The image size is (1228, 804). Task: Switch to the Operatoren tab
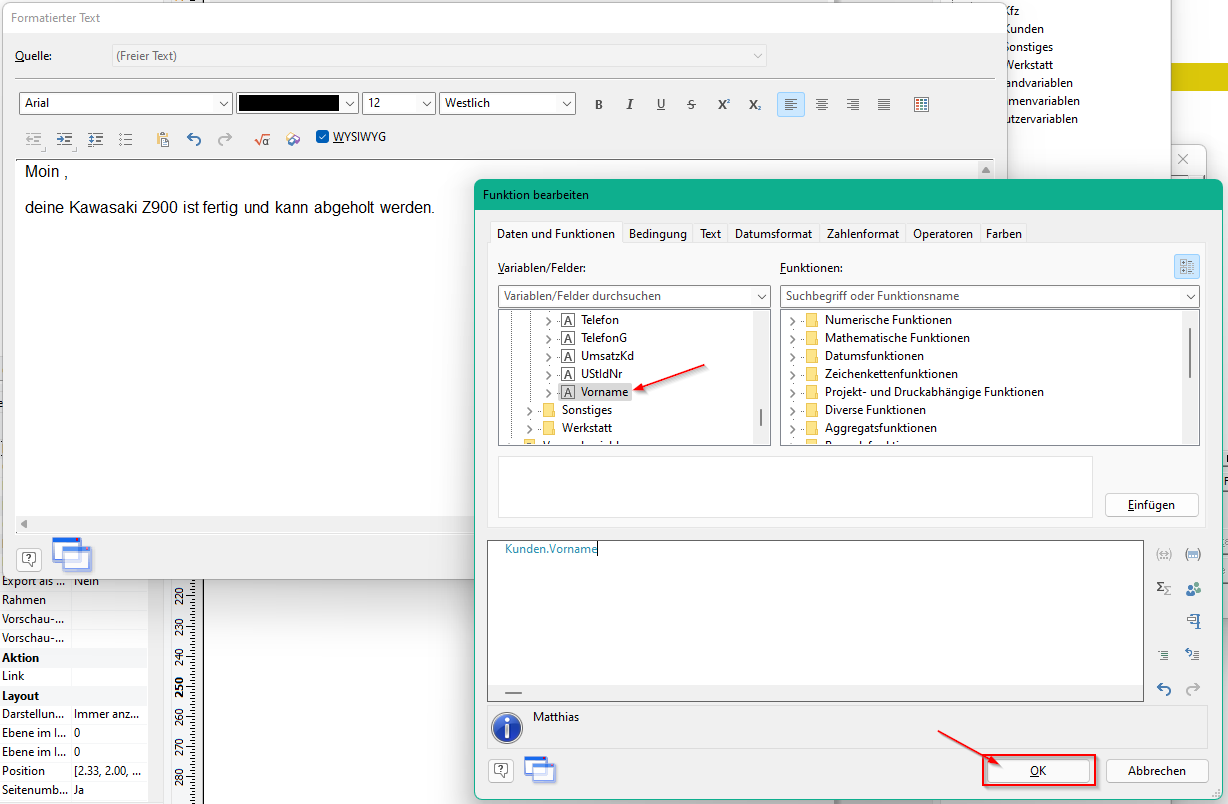coord(943,234)
